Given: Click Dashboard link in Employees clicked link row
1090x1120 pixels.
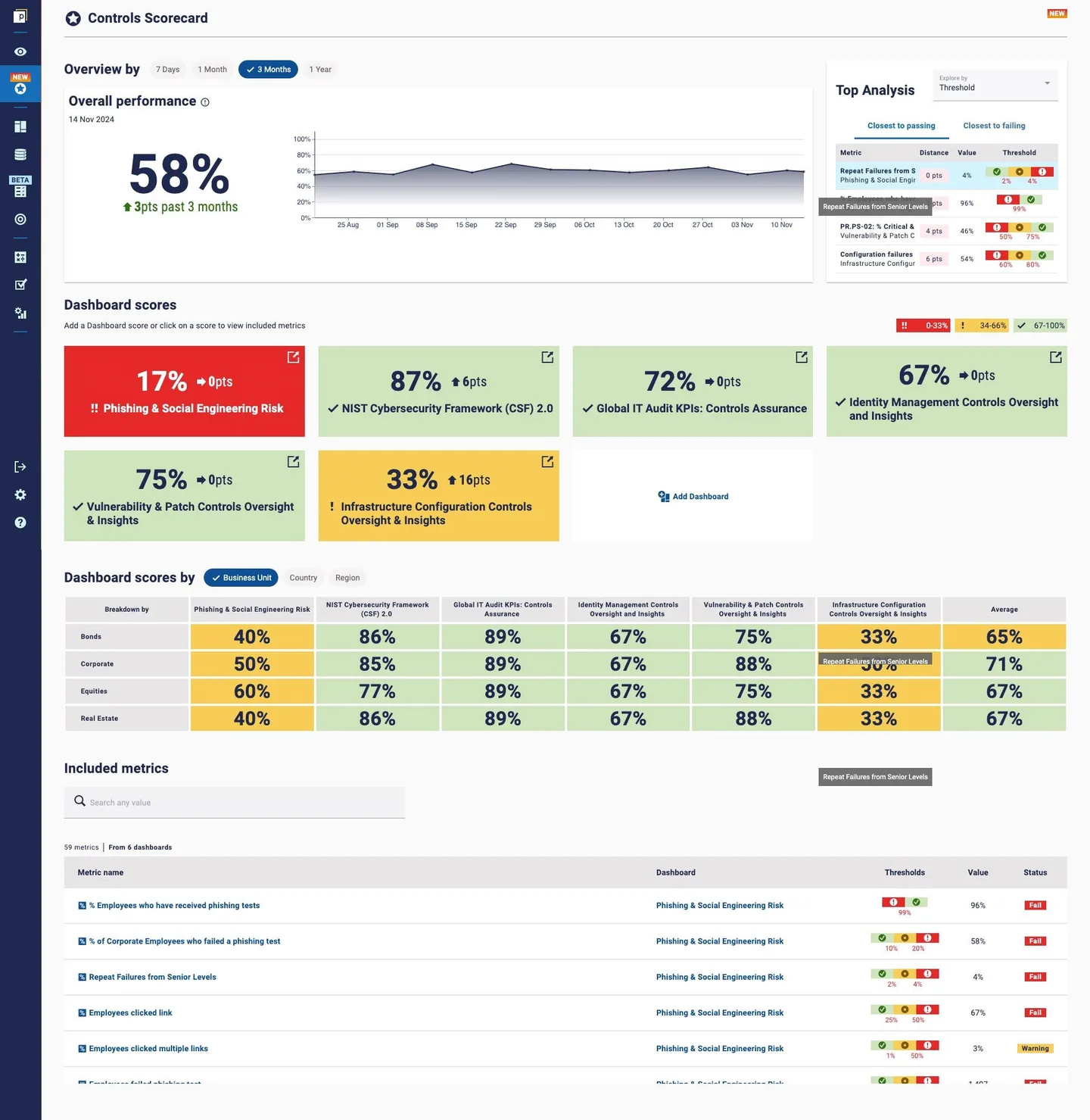Looking at the screenshot, I should click(720, 1013).
